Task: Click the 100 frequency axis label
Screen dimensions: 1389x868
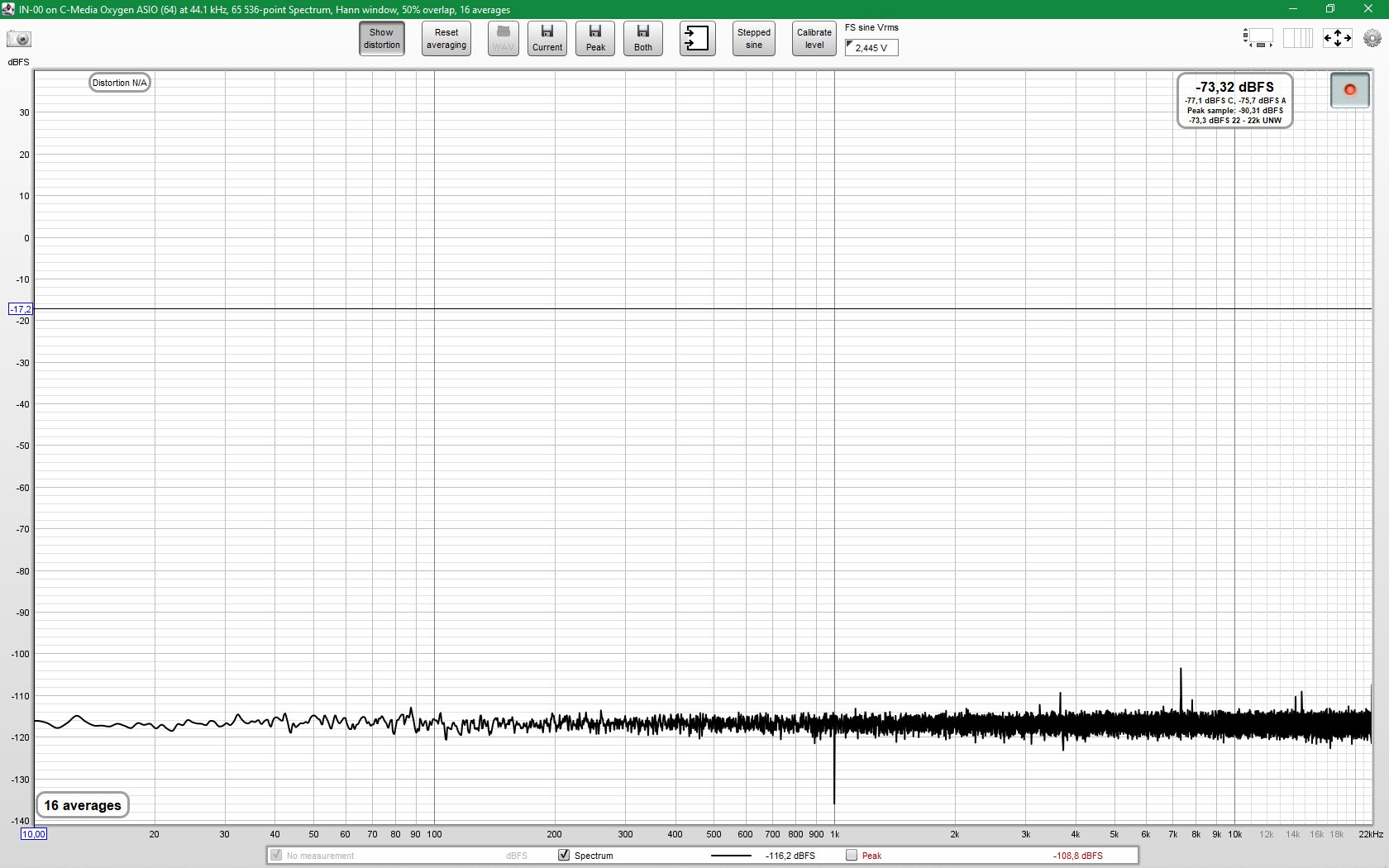Action: pyautogui.click(x=434, y=834)
